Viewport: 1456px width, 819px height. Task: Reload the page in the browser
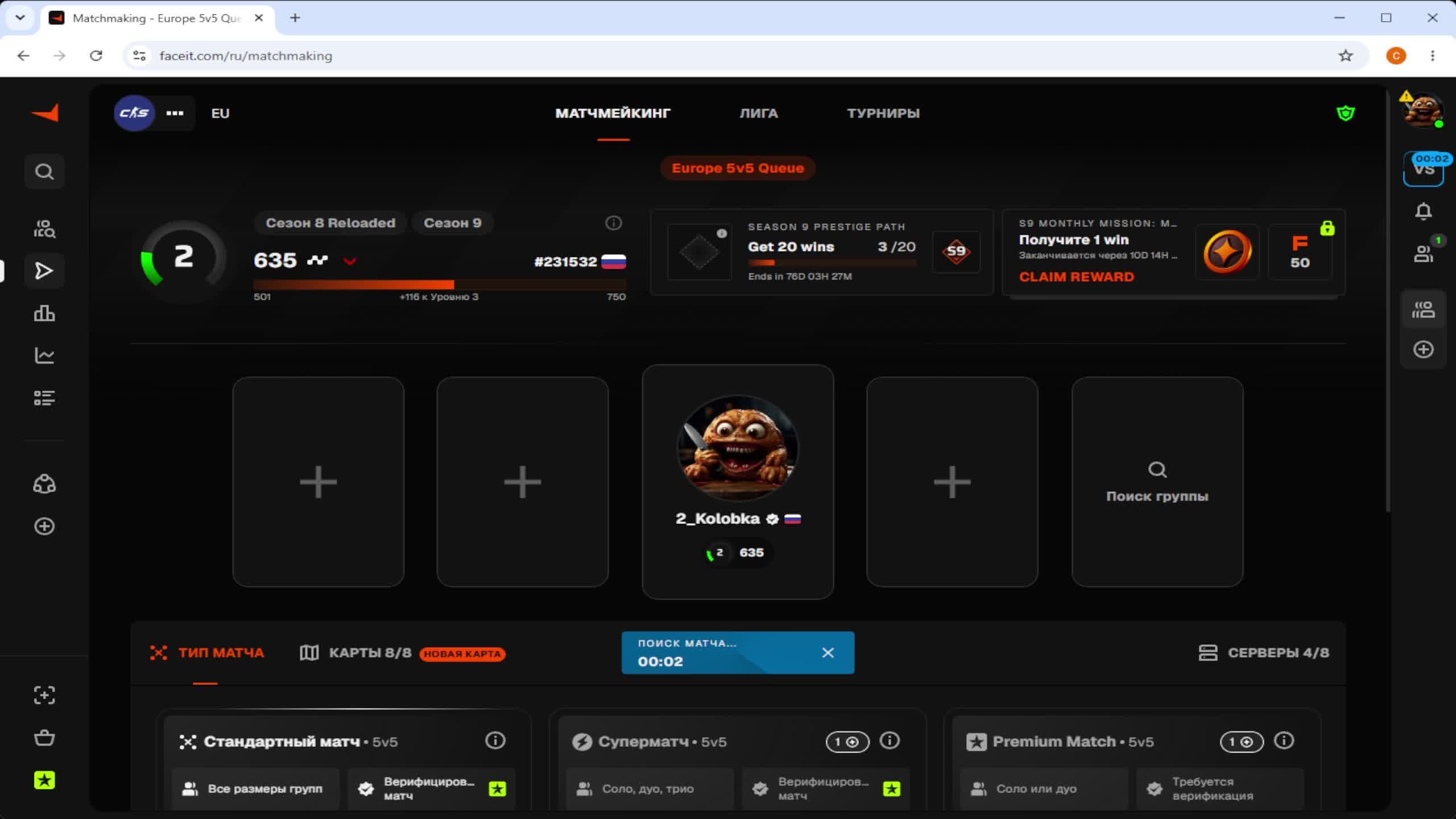click(96, 56)
